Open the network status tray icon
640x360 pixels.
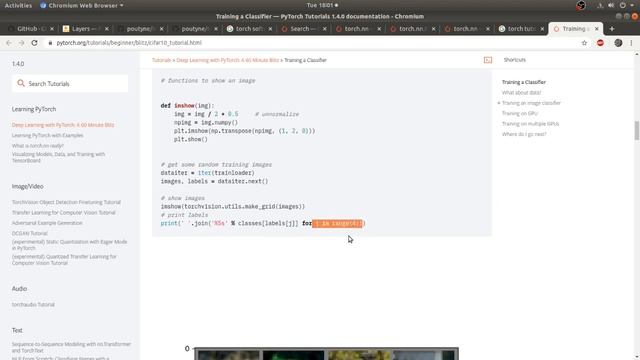click(x=600, y=5)
